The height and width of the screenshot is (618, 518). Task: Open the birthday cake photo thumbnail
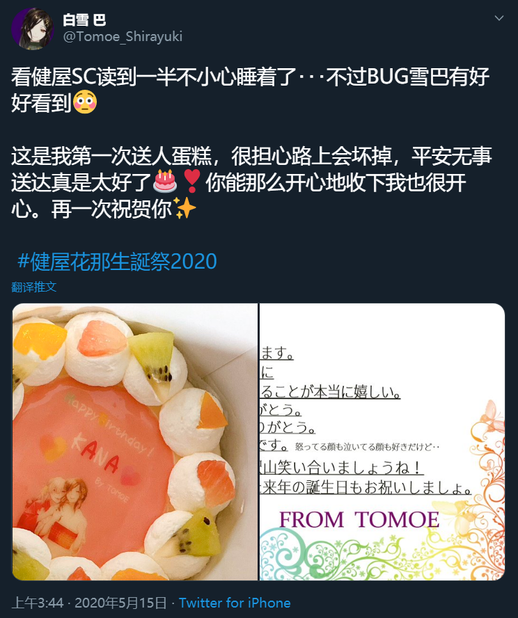135,441
